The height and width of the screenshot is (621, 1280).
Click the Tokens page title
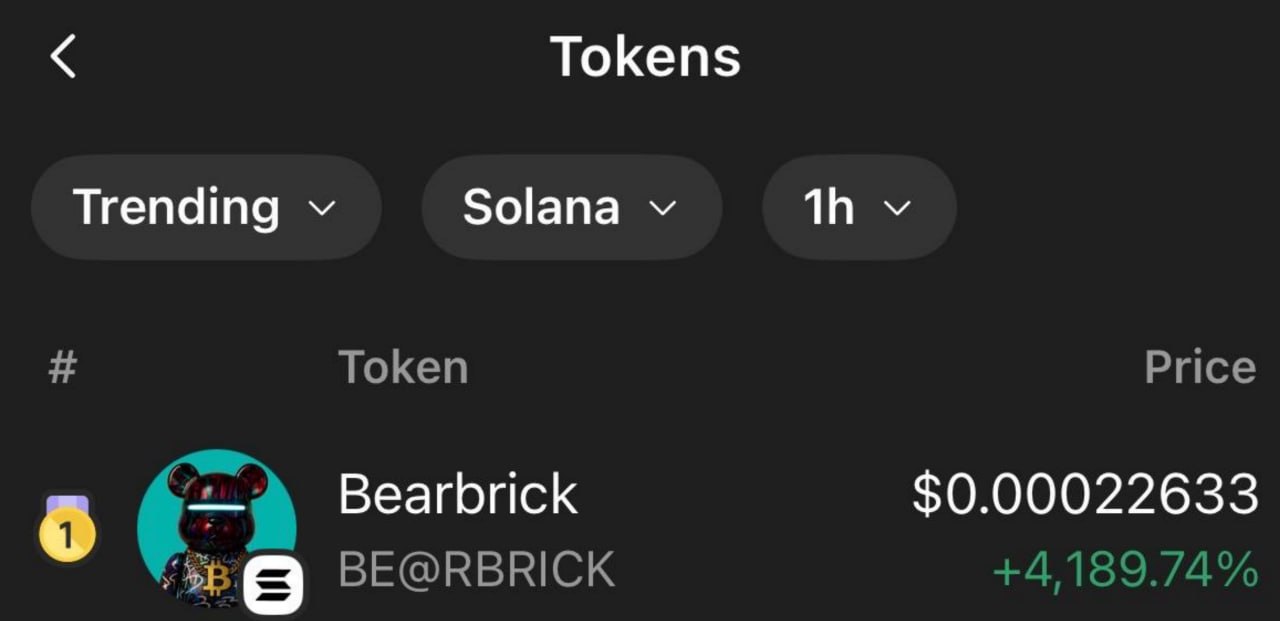click(x=645, y=56)
